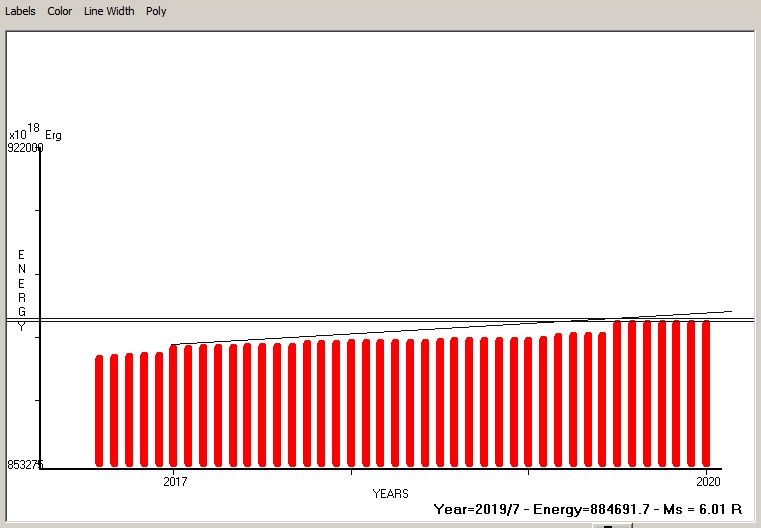
Task: Open the Poly menu
Action: pyautogui.click(x=156, y=11)
